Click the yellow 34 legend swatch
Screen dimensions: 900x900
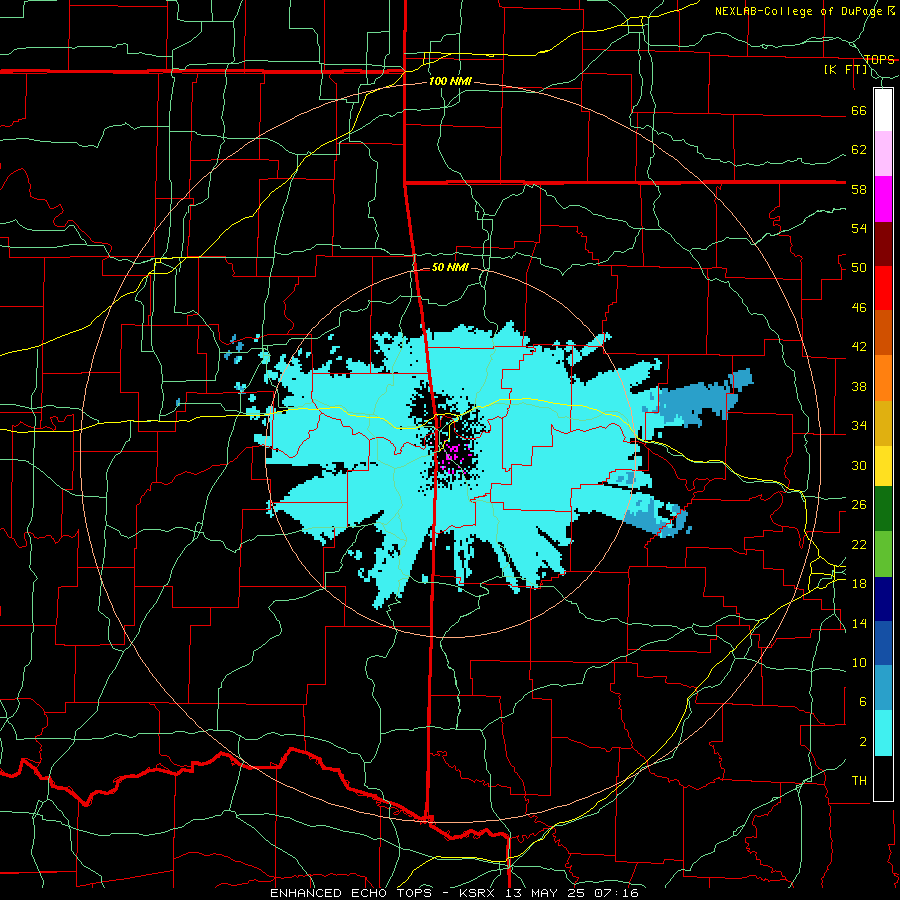[x=883, y=466]
